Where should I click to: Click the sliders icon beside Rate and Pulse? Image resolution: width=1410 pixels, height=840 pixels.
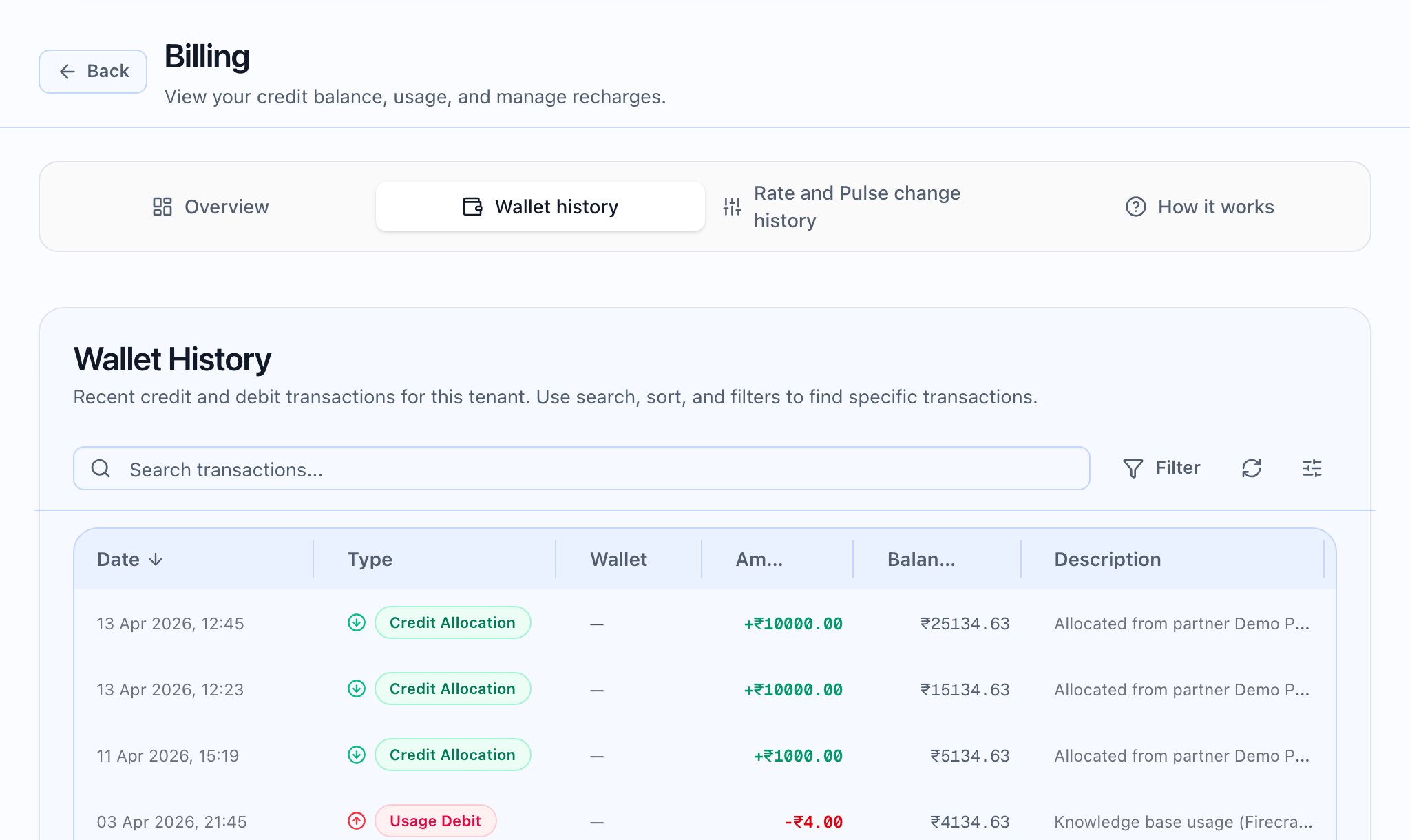click(x=732, y=207)
